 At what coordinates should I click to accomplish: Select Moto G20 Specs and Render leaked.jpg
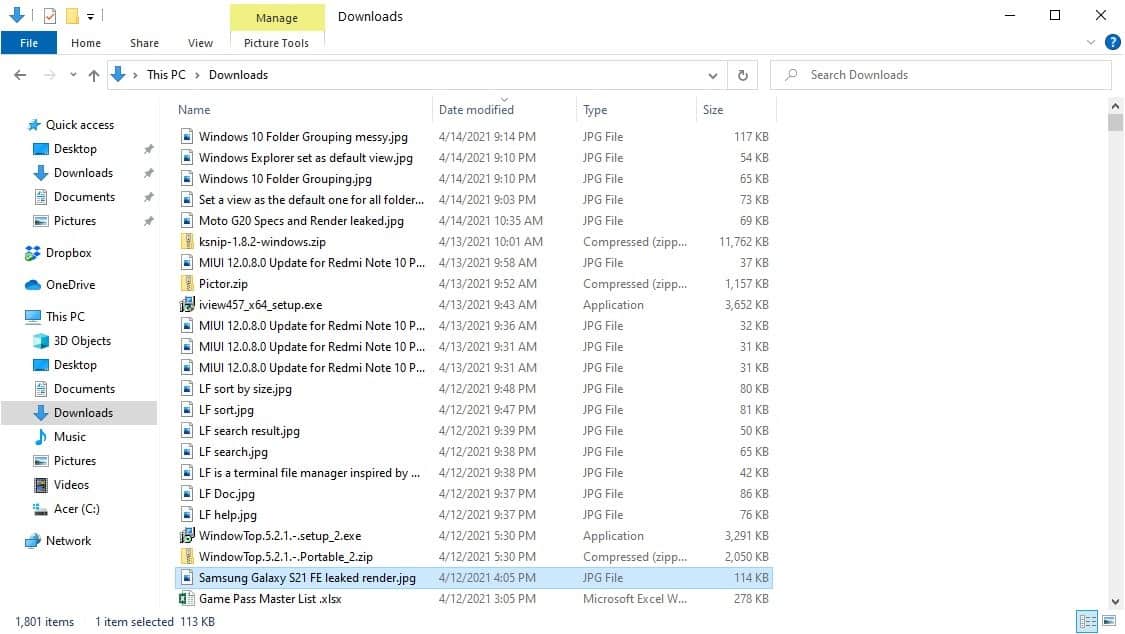[x=301, y=221]
